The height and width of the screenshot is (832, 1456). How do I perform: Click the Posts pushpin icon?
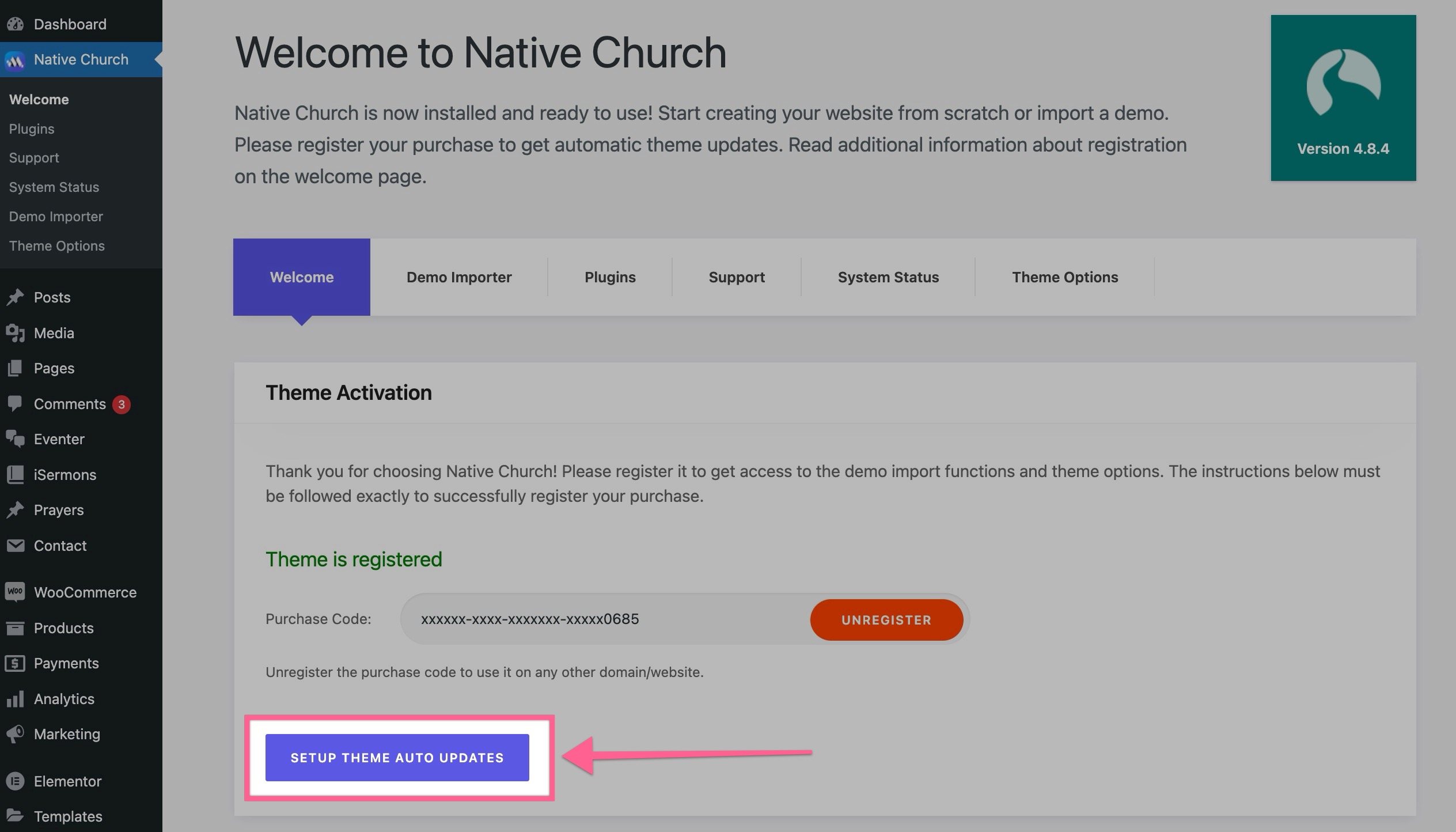point(16,297)
